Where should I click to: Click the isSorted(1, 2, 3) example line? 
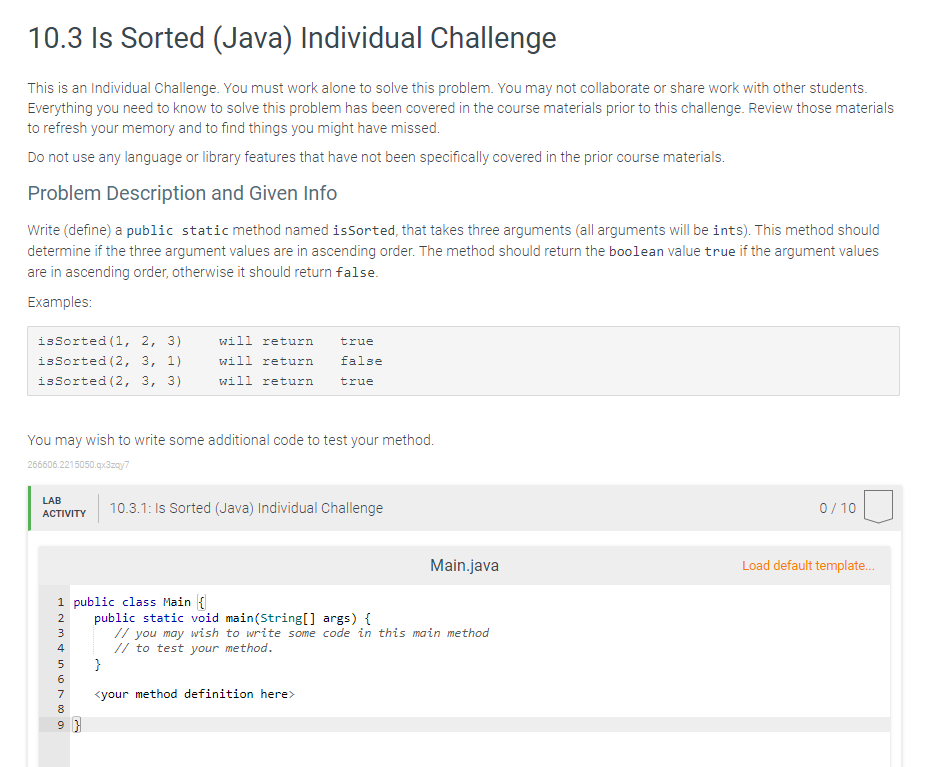click(x=110, y=340)
